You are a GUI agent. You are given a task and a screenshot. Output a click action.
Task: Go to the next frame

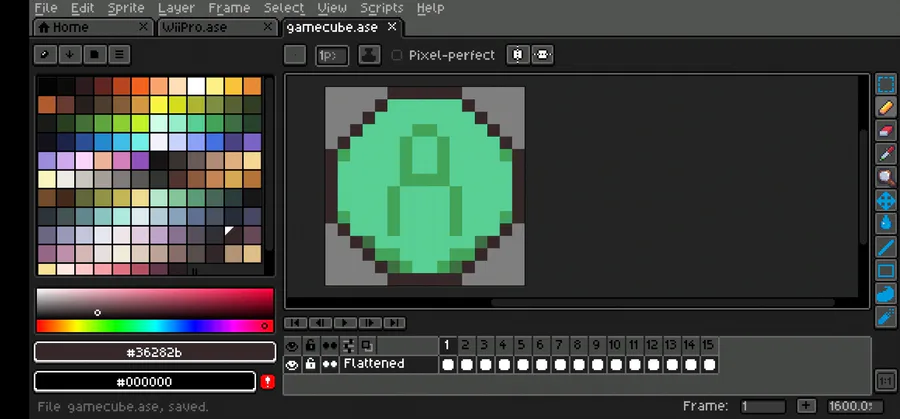[369, 323]
